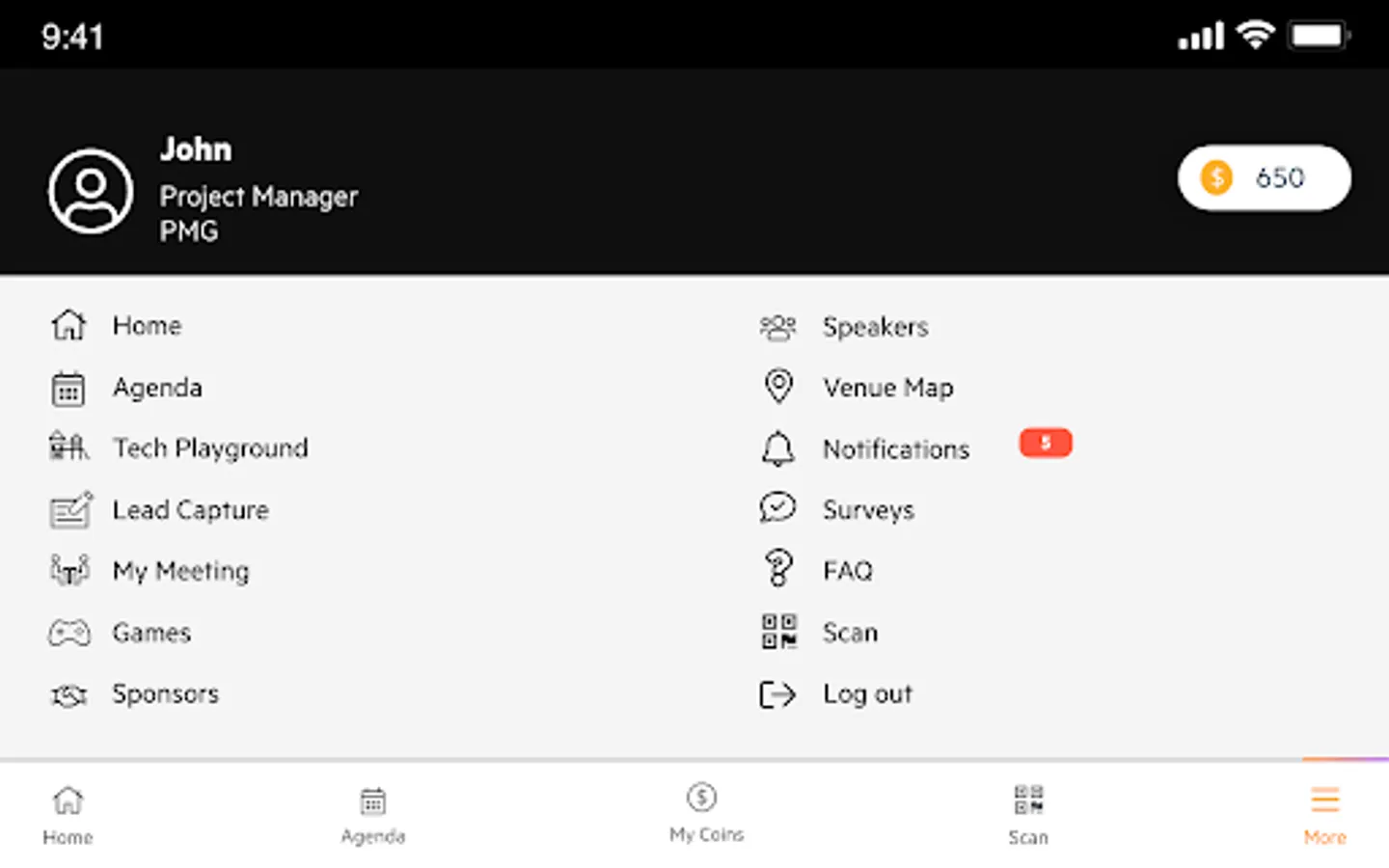
Task: Tap the Sponsors handshake icon
Action: click(x=69, y=694)
